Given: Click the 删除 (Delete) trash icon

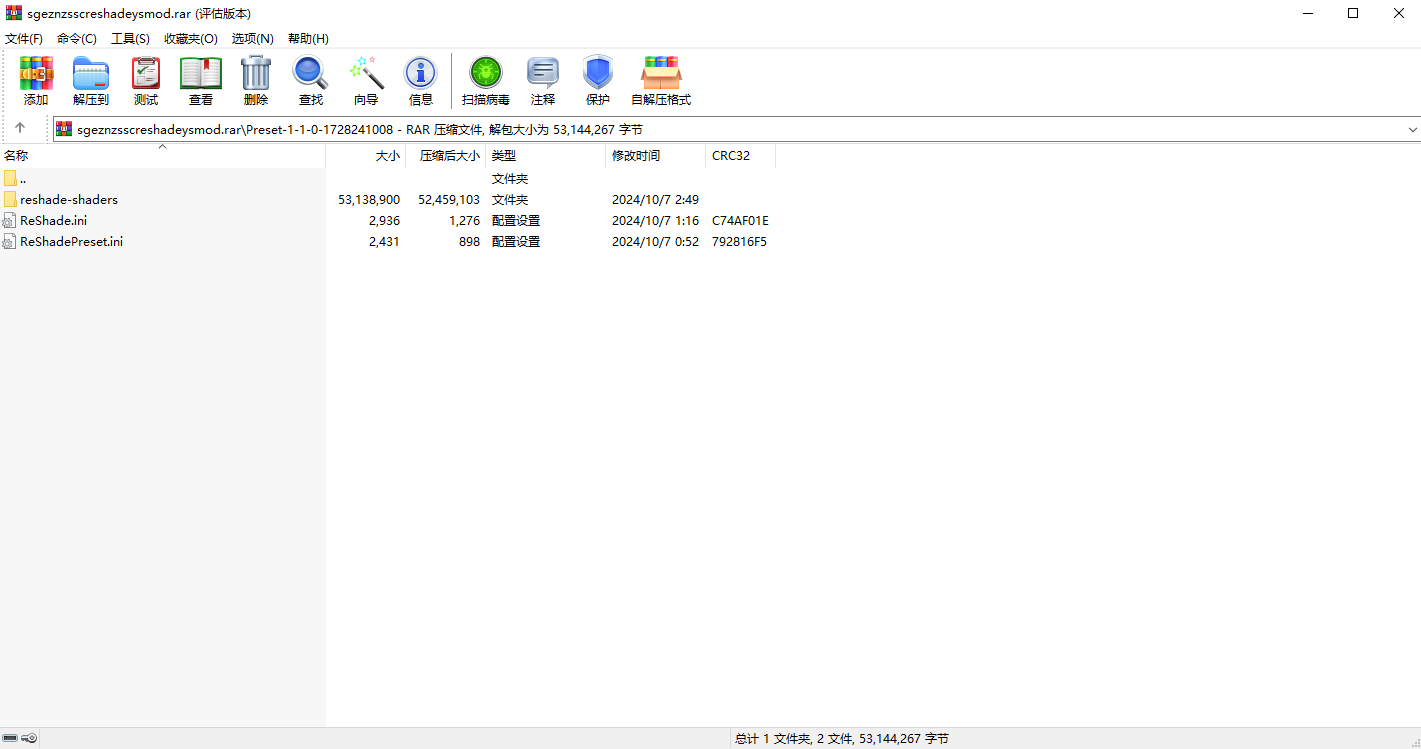Looking at the screenshot, I should click(x=256, y=74).
